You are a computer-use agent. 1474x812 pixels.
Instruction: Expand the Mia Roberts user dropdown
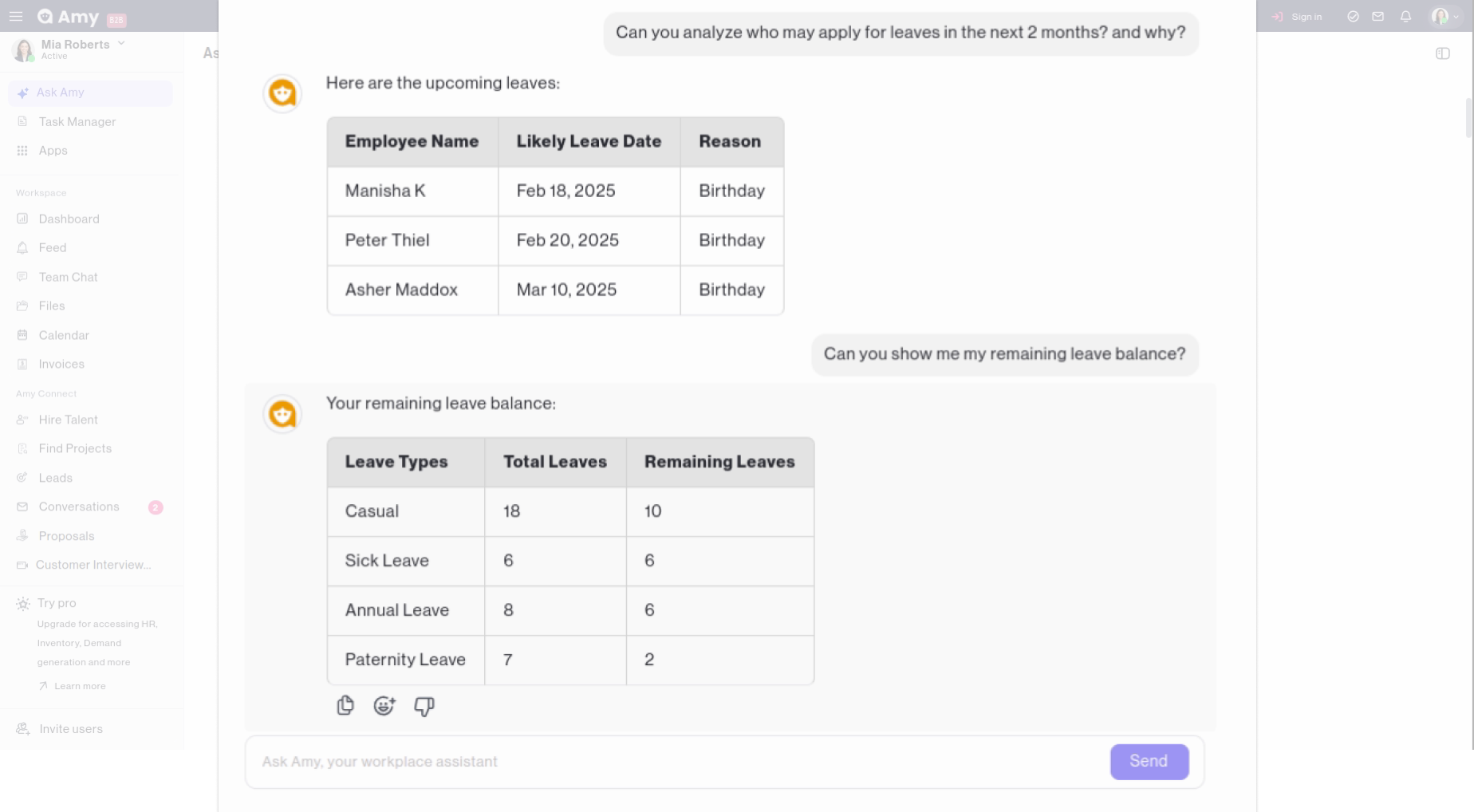point(121,44)
